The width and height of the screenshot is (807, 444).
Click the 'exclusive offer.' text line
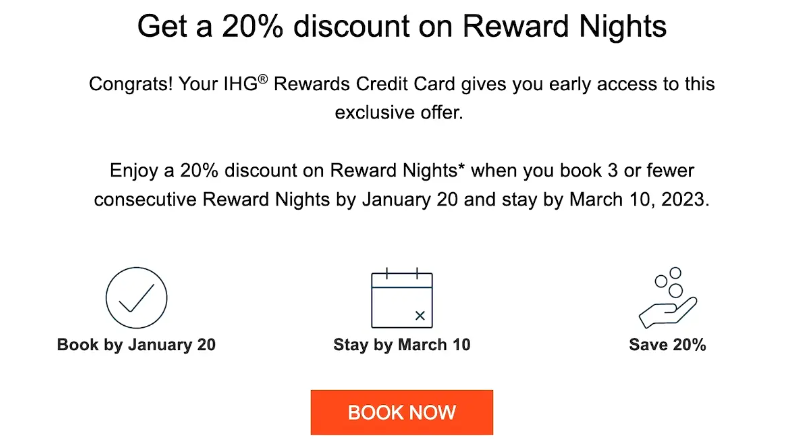click(x=401, y=113)
